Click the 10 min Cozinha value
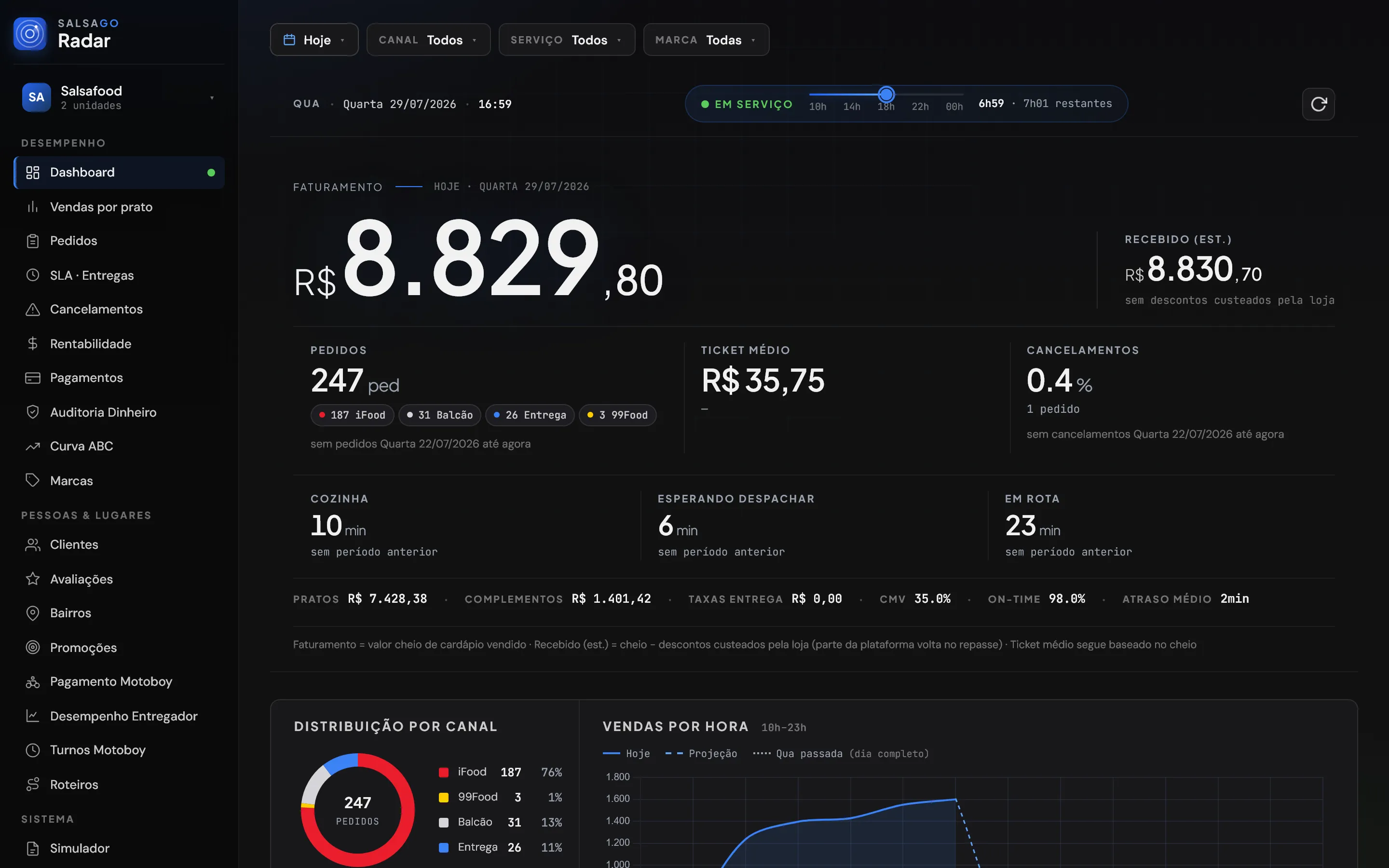This screenshot has height=868, width=1389. [338, 526]
